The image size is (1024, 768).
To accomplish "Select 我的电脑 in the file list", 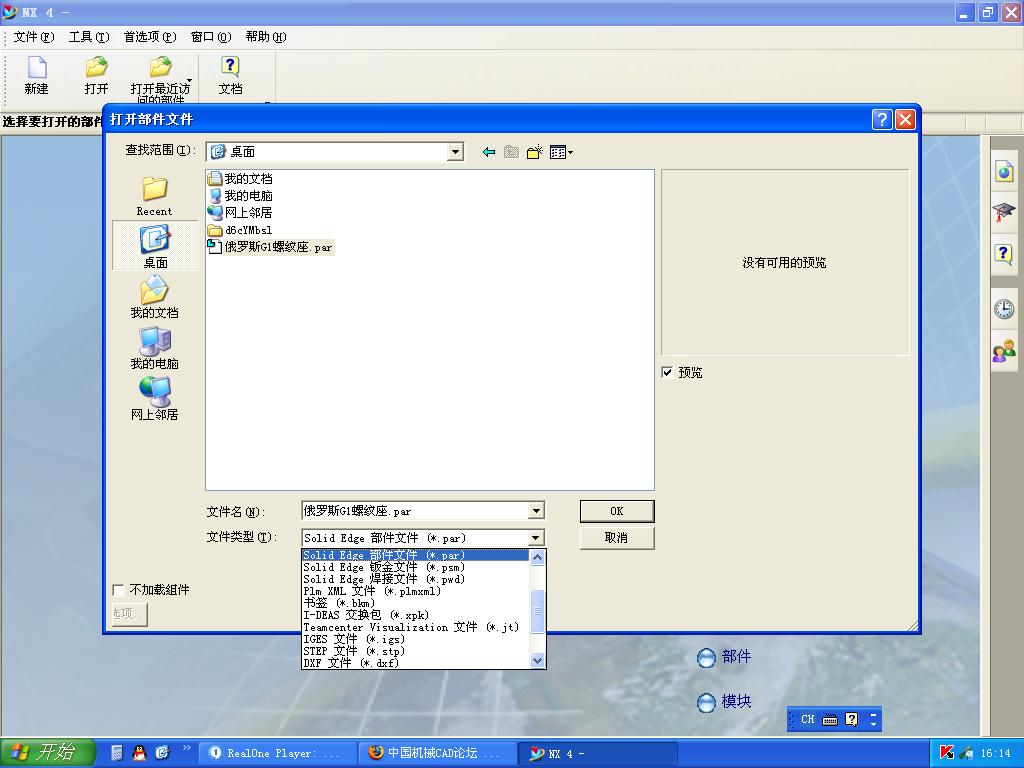I will 240,195.
